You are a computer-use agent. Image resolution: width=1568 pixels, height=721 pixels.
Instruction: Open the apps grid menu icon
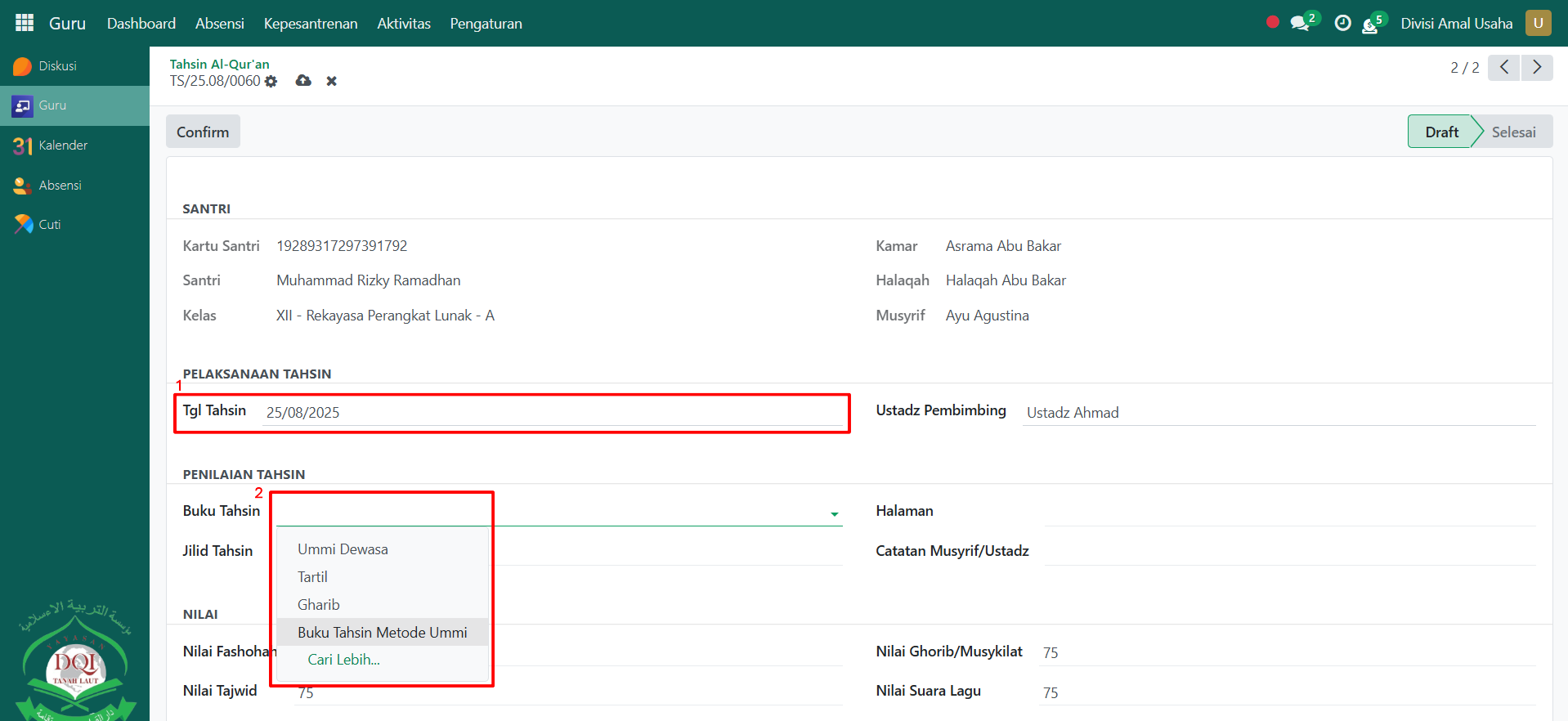(x=25, y=23)
